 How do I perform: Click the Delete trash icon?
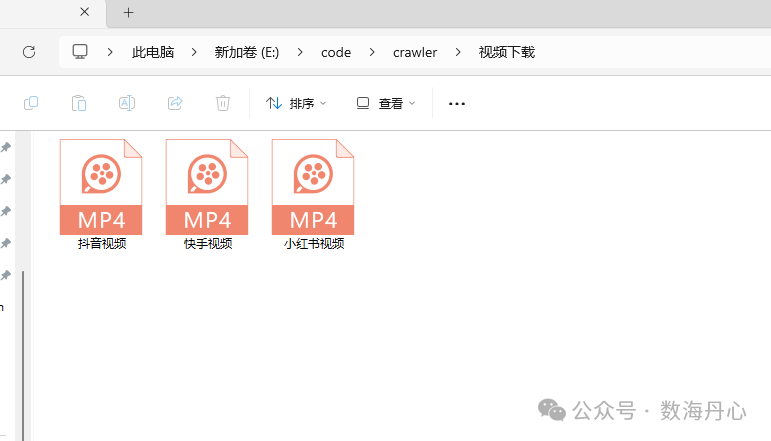[x=223, y=103]
